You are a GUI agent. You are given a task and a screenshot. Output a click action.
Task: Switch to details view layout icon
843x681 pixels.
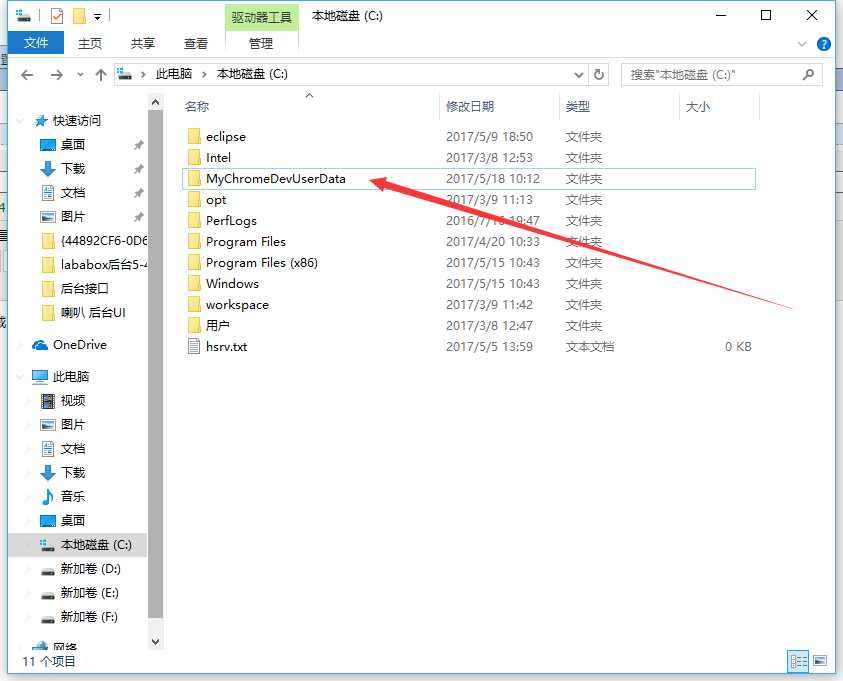(798, 661)
